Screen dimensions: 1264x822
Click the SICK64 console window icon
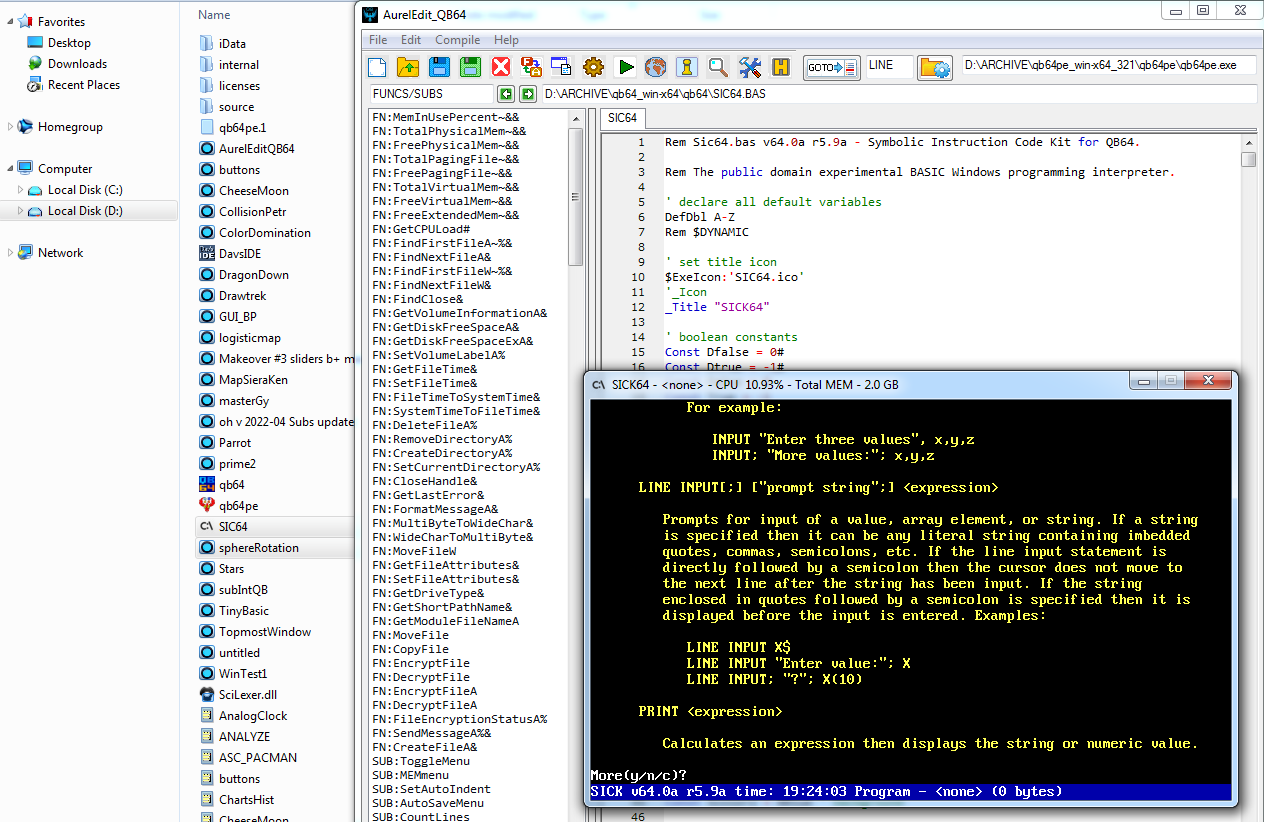coord(598,385)
